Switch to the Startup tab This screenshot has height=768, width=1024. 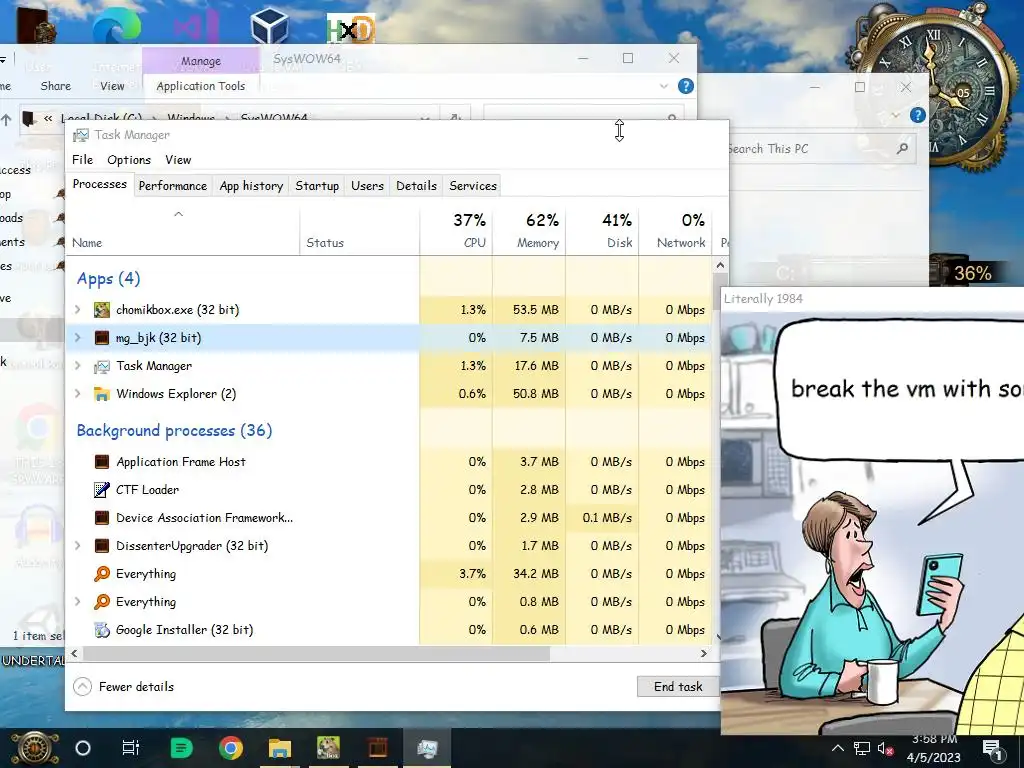[x=317, y=186]
